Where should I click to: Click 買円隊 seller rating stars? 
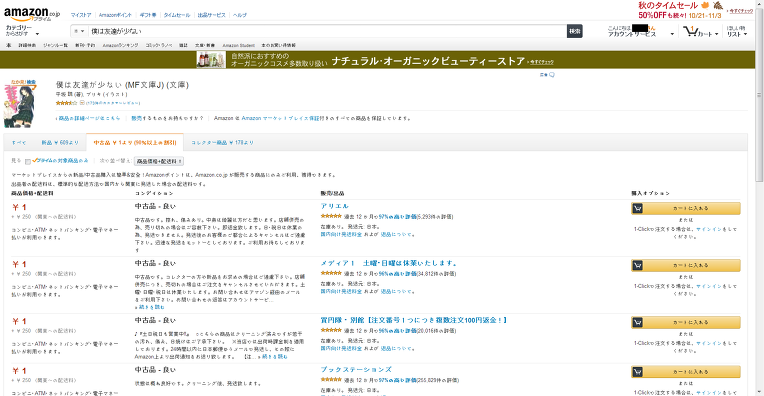(331, 330)
